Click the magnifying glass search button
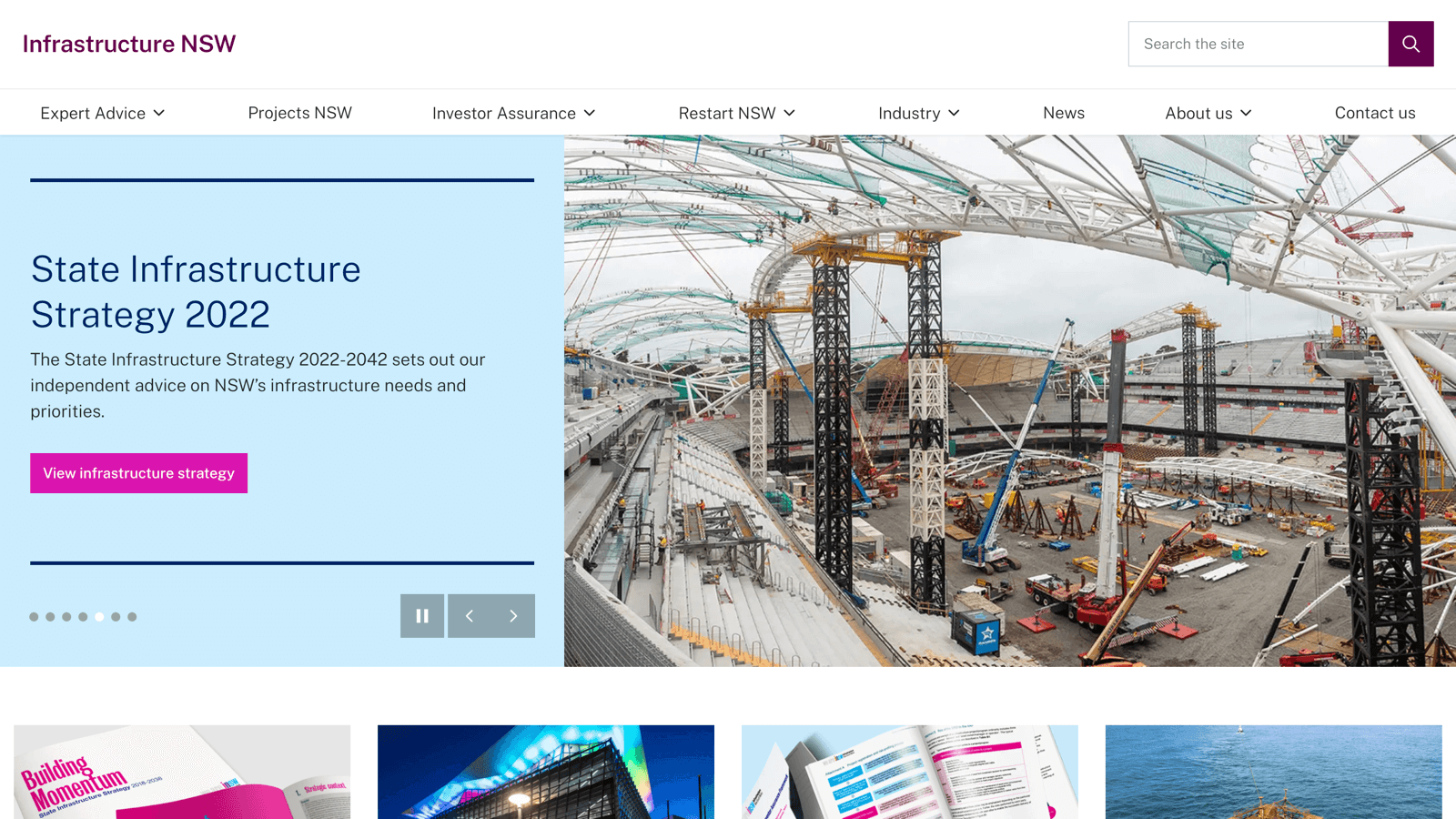Viewport: 1456px width, 819px height. 1410,44
